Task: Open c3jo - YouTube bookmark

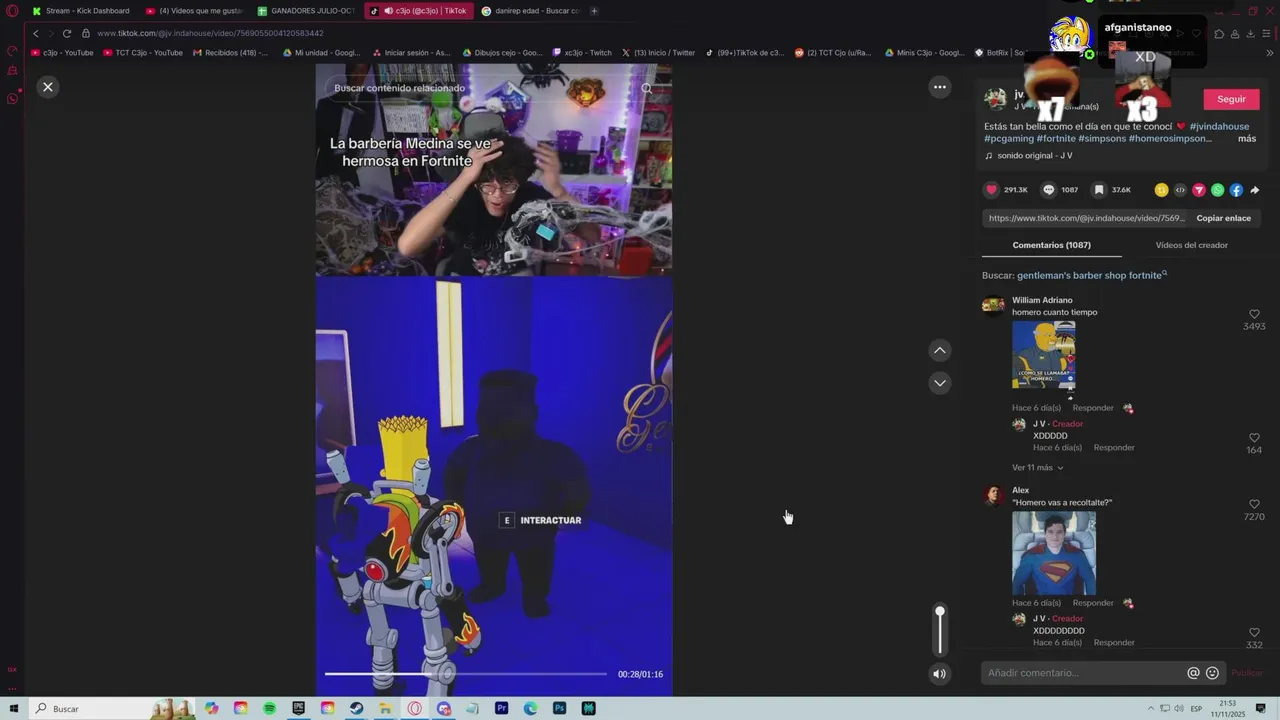Action: point(62,53)
